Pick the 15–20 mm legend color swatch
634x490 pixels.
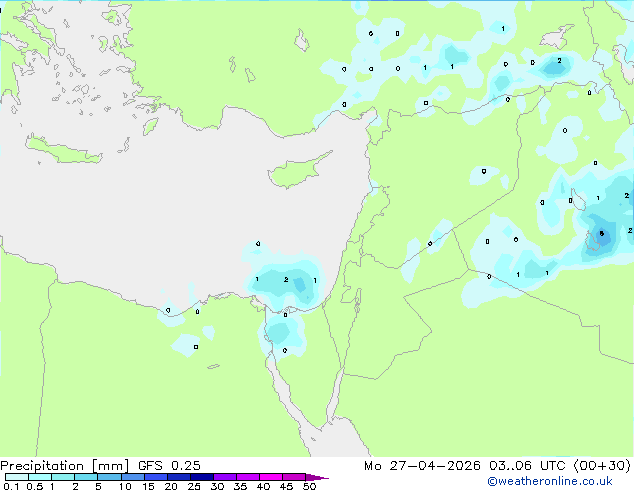click(155, 477)
